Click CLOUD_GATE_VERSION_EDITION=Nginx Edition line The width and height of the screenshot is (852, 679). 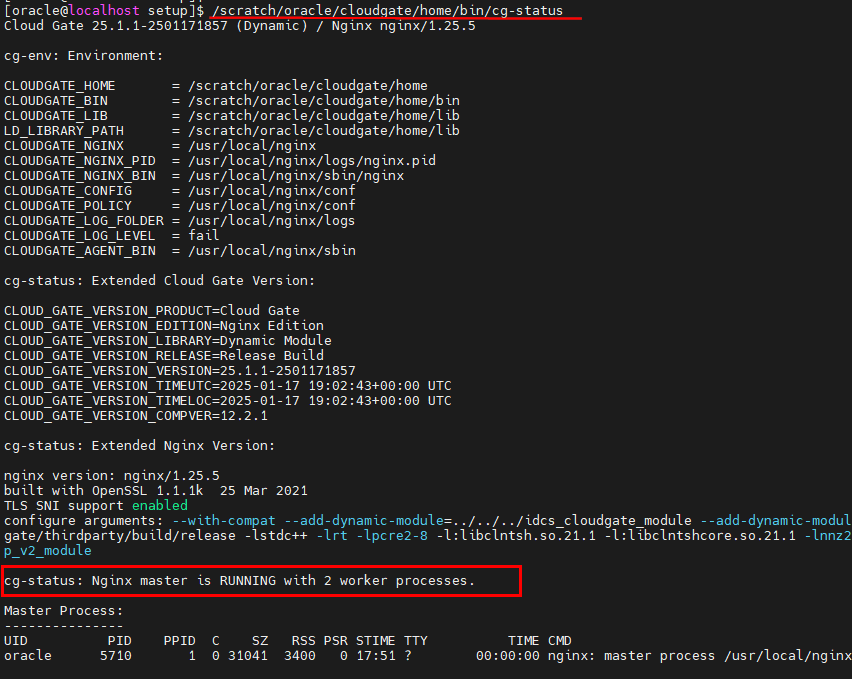164,325
